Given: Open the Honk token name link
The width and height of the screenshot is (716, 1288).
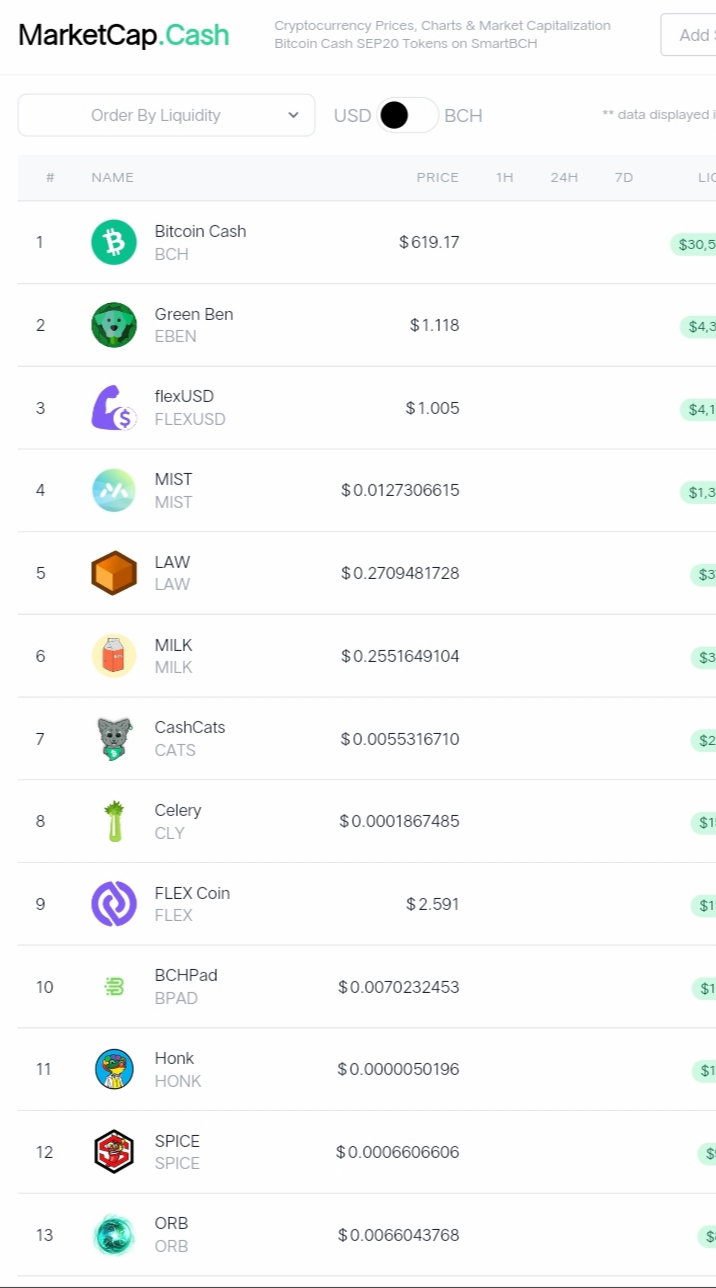Looking at the screenshot, I should tap(174, 1058).
